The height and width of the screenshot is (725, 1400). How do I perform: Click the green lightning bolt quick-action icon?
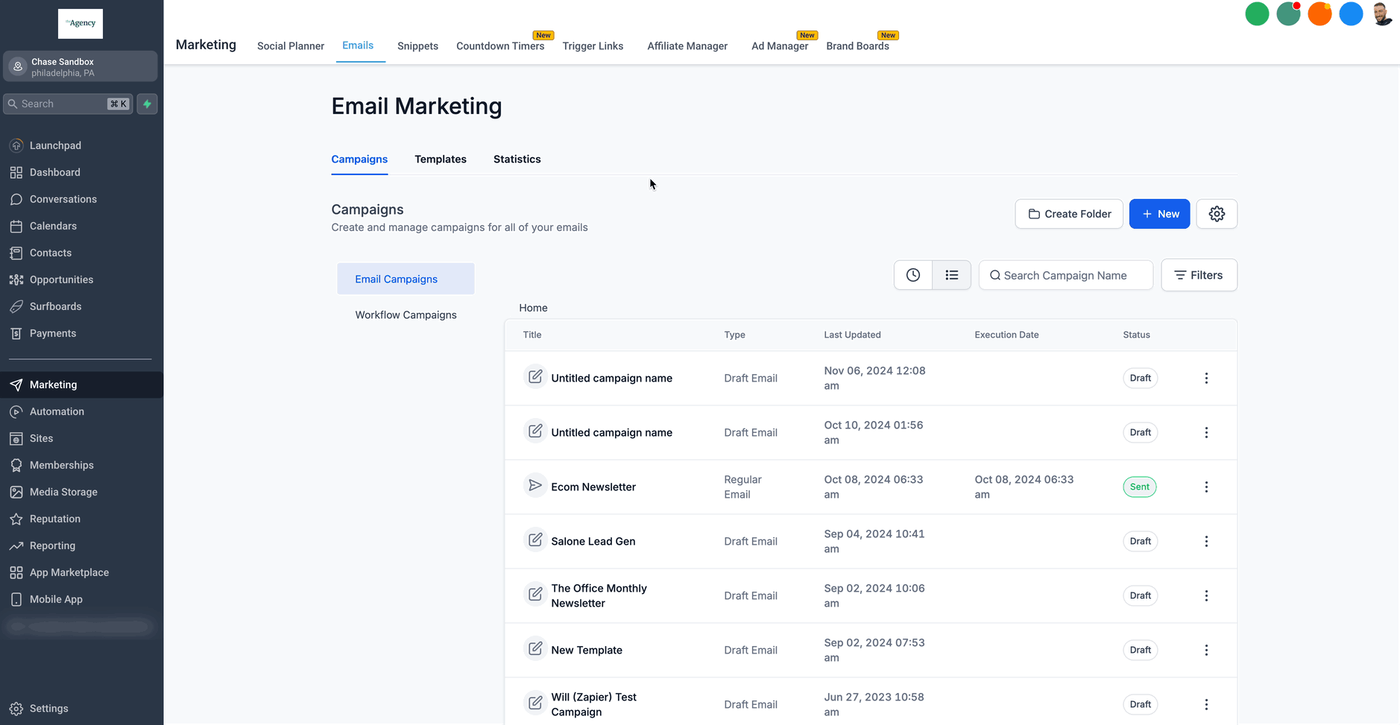pos(147,104)
